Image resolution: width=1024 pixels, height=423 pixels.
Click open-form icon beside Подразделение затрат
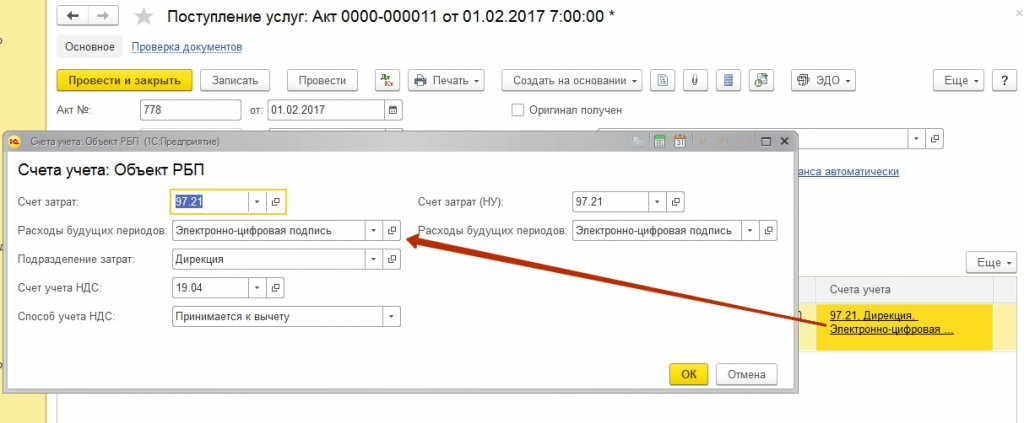pyautogui.click(x=392, y=259)
